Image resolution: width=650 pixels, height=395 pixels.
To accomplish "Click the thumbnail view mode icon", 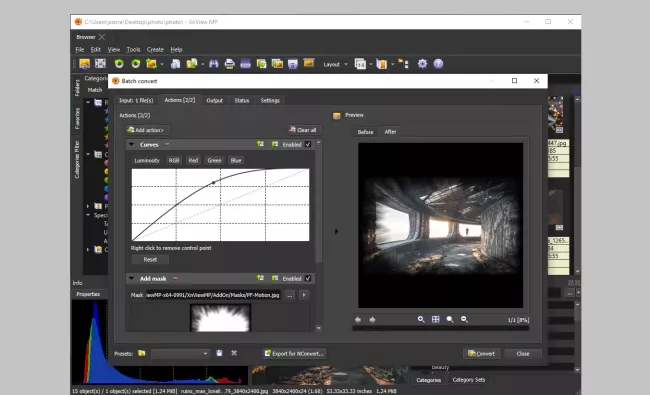I will click(360, 64).
